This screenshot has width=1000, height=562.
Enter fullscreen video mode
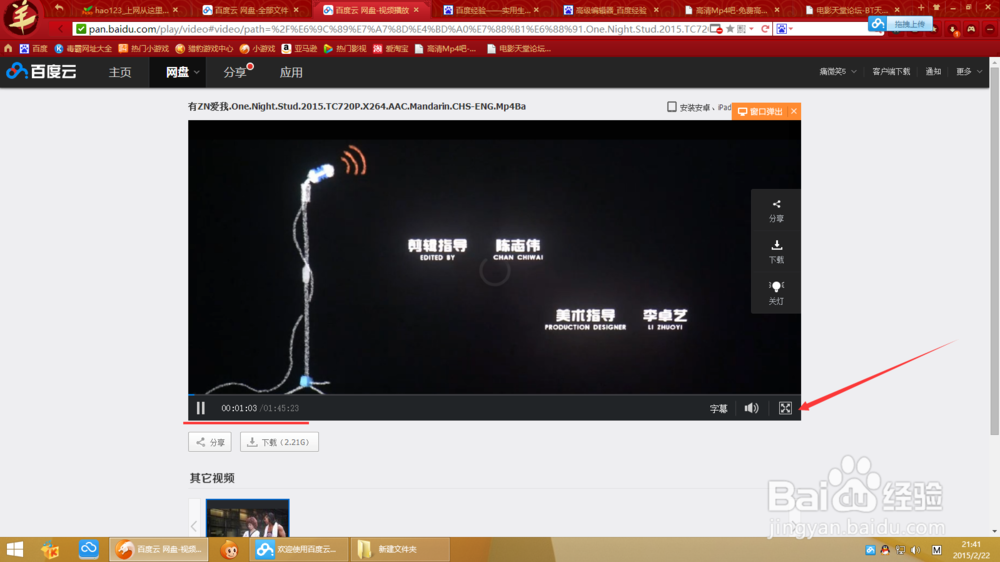(785, 408)
